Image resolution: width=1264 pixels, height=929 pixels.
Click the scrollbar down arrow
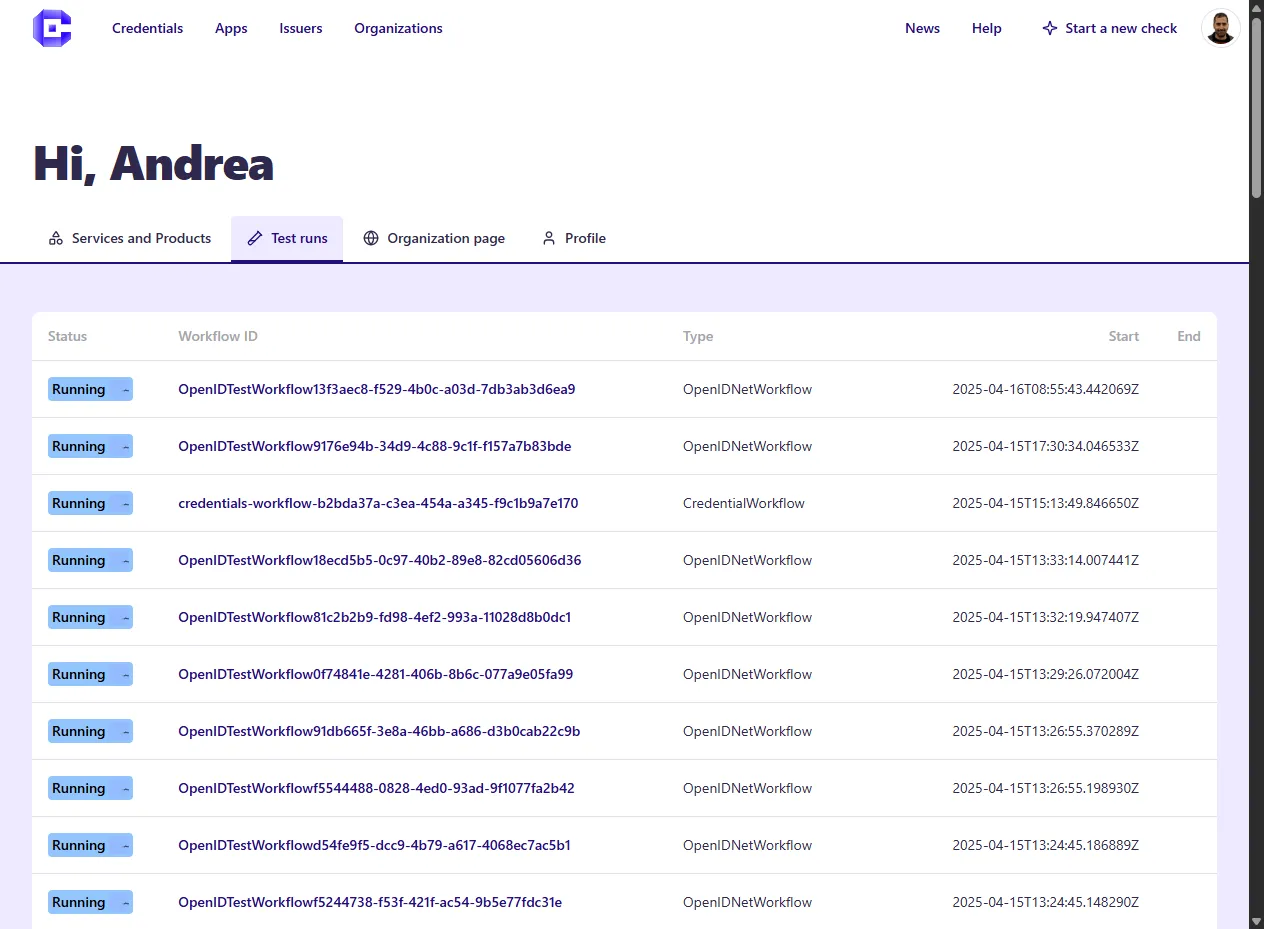click(1257, 920)
